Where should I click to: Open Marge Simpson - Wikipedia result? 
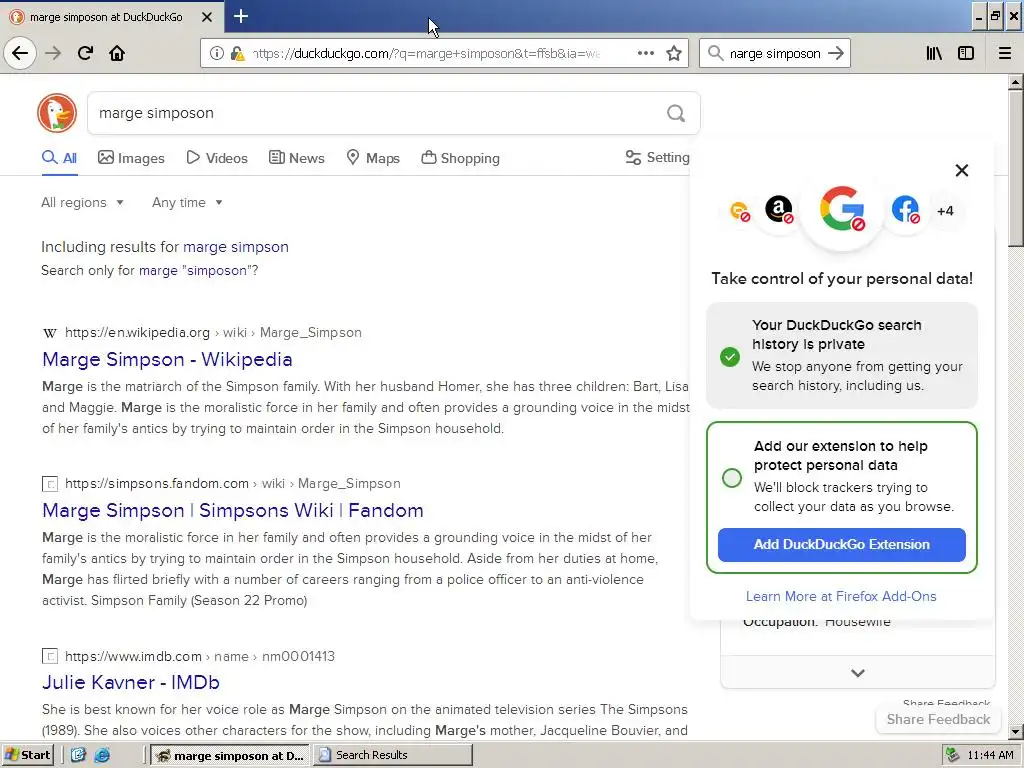167,359
